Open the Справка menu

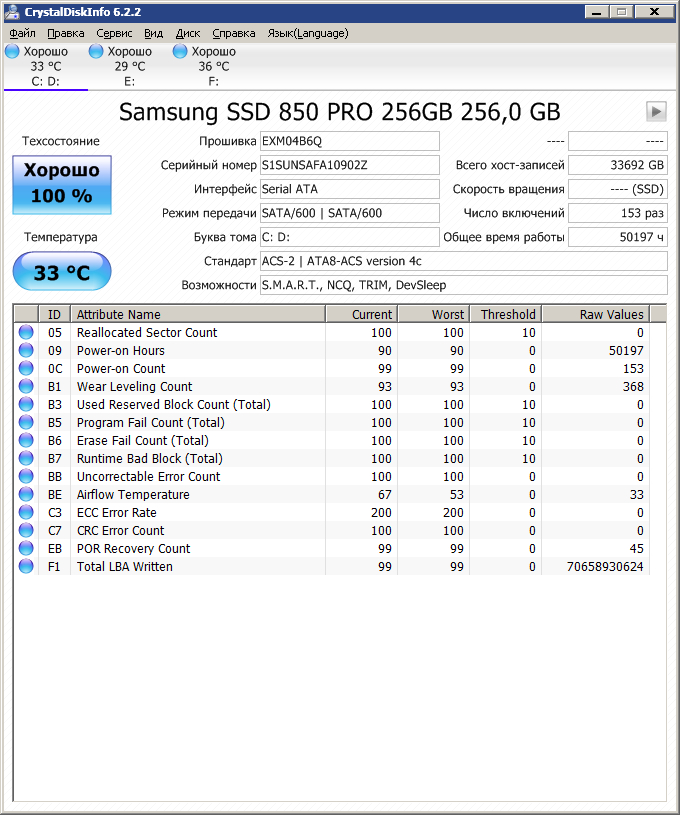(234, 33)
